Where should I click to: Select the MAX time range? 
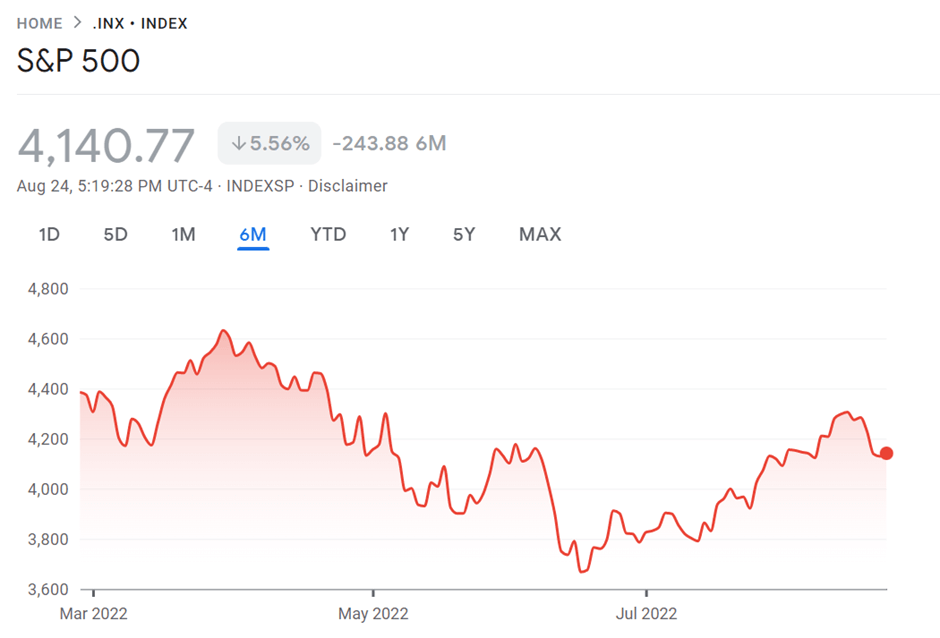coord(539,234)
